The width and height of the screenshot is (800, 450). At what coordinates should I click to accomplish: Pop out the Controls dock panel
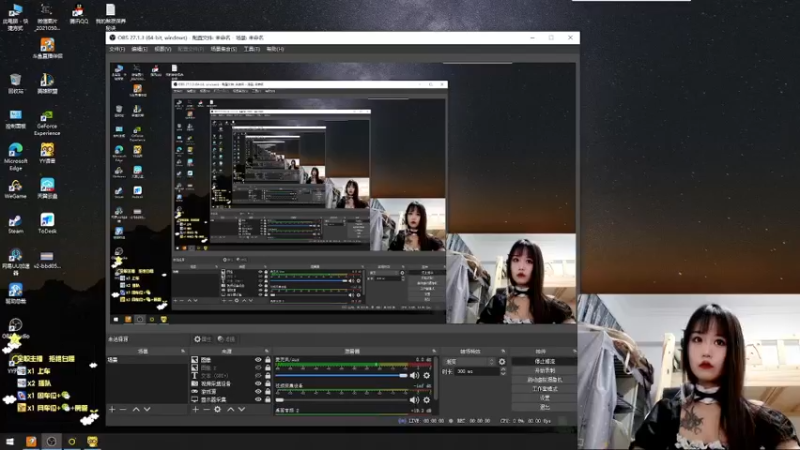(x=574, y=351)
